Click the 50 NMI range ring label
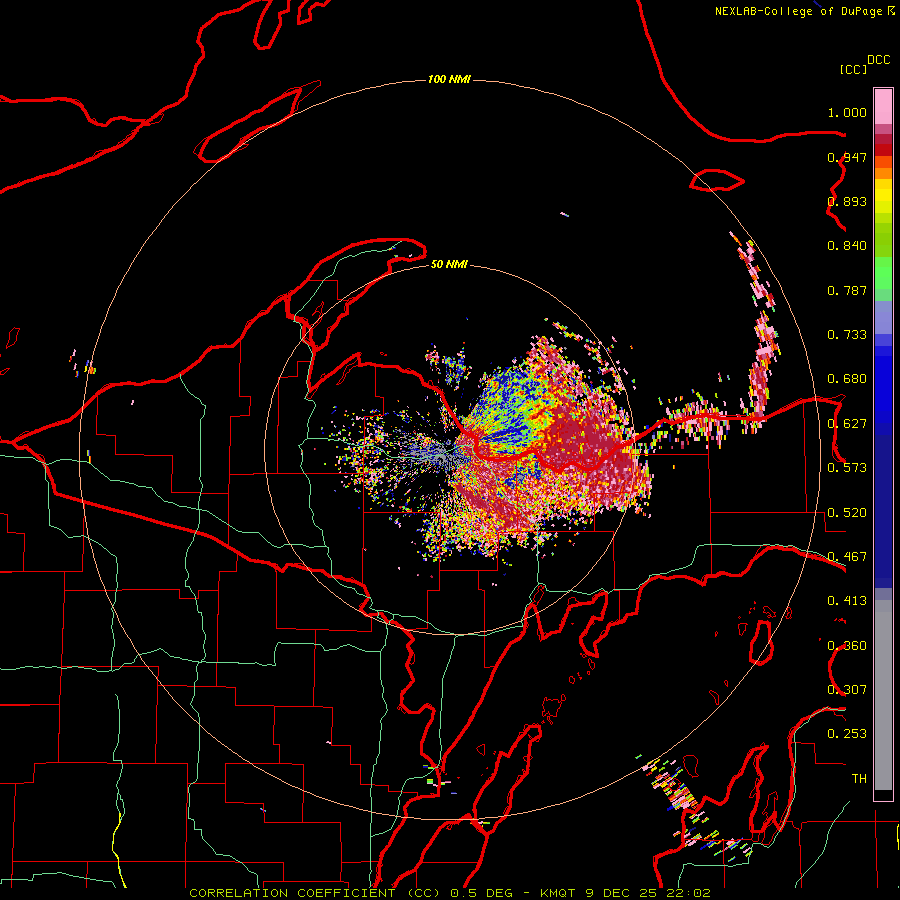 tap(449, 265)
